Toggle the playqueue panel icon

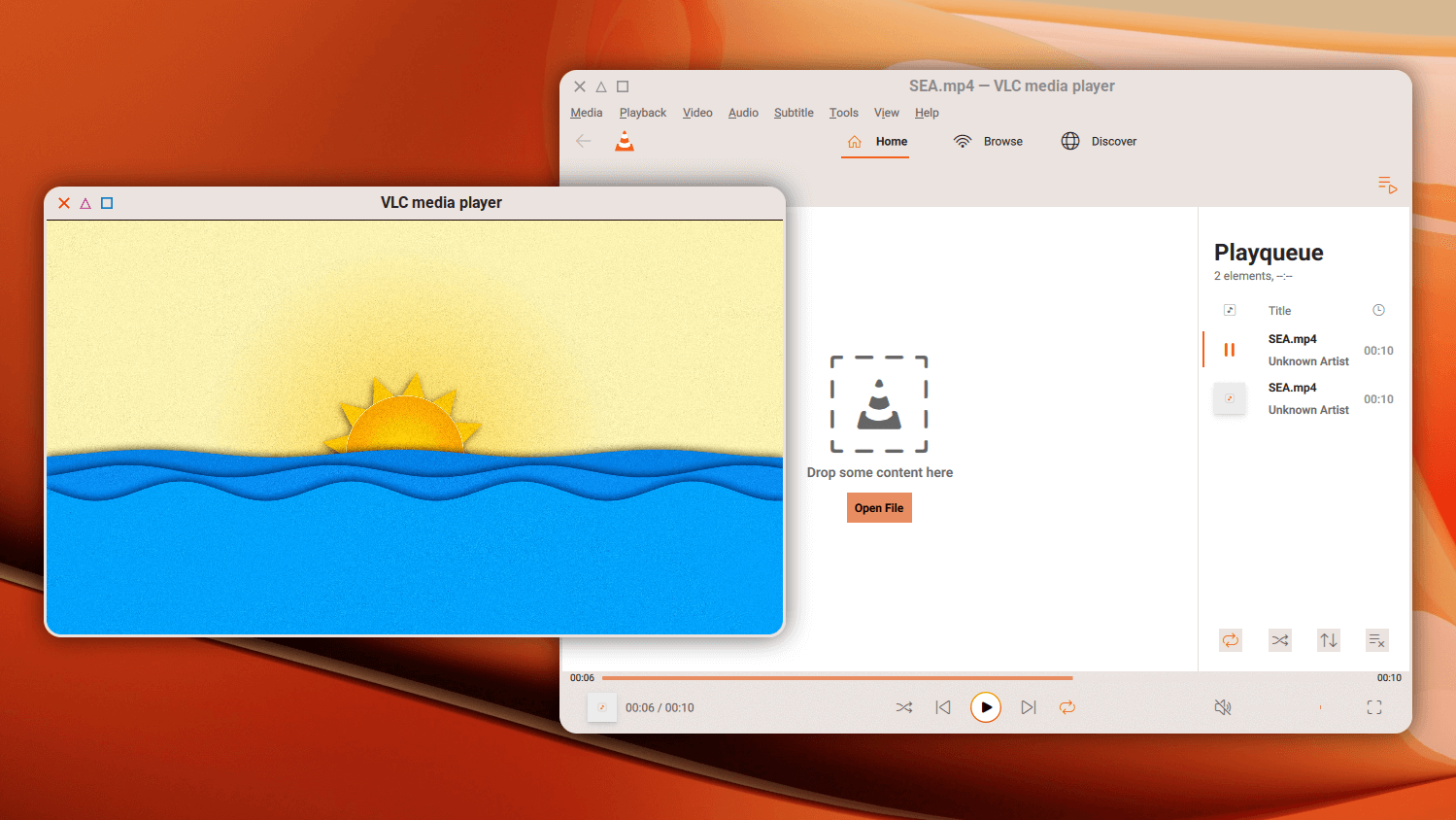(1387, 185)
